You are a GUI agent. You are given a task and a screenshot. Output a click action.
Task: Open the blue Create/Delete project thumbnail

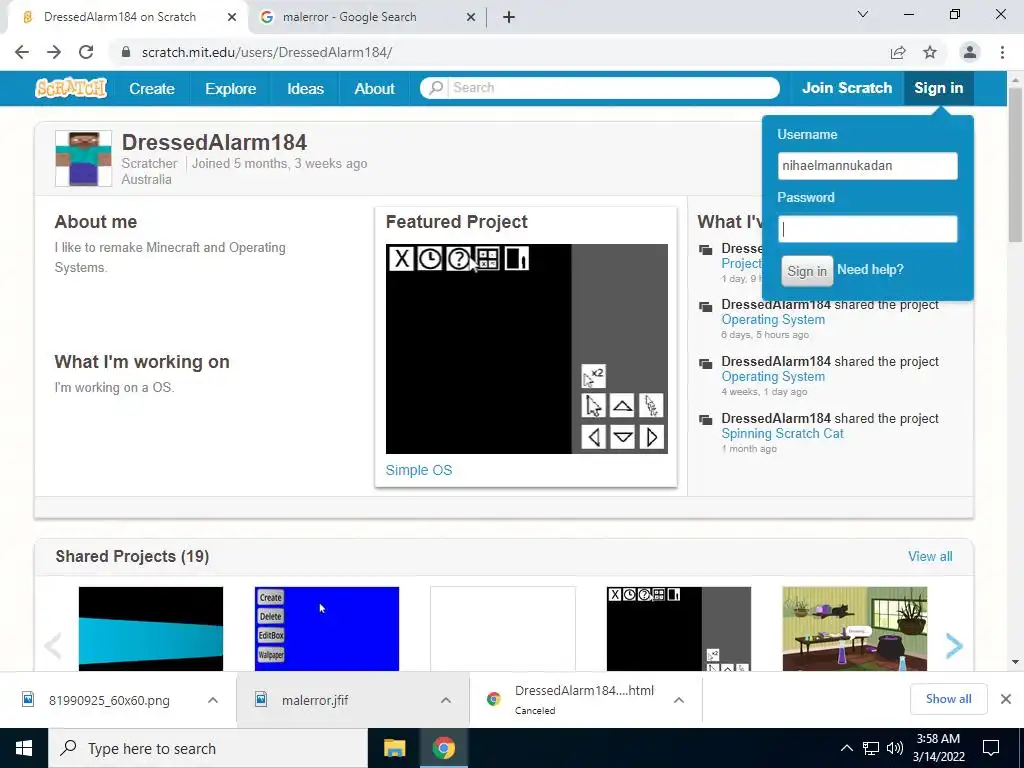(327, 628)
